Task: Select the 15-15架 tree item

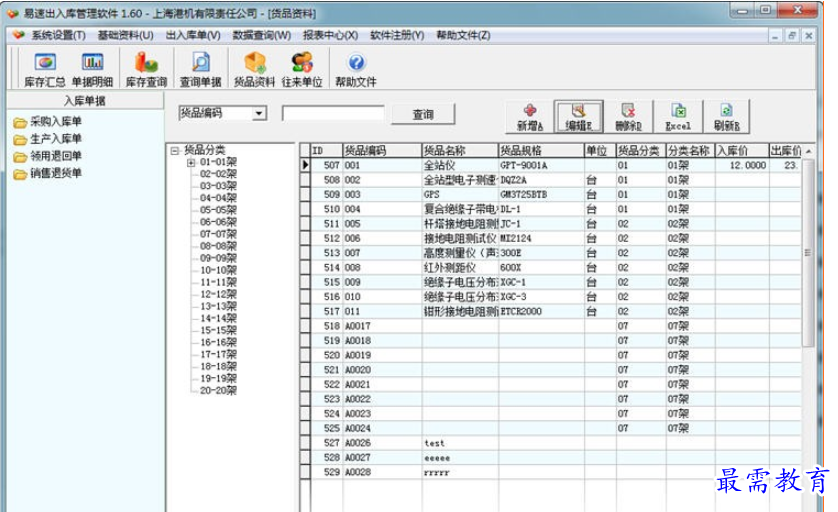Action: click(218, 330)
